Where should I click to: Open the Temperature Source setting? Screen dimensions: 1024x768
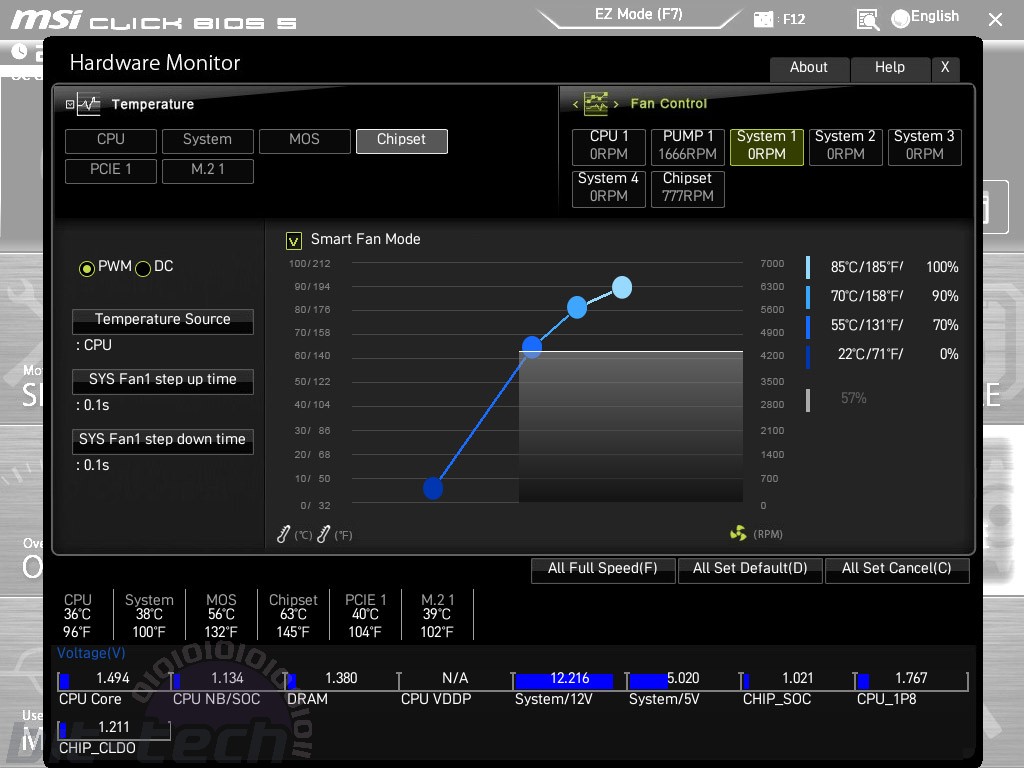pyautogui.click(x=163, y=321)
